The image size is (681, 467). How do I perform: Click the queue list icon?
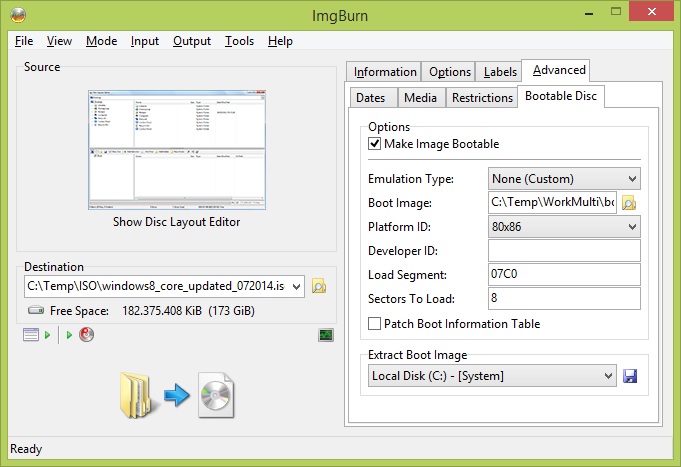pos(31,335)
